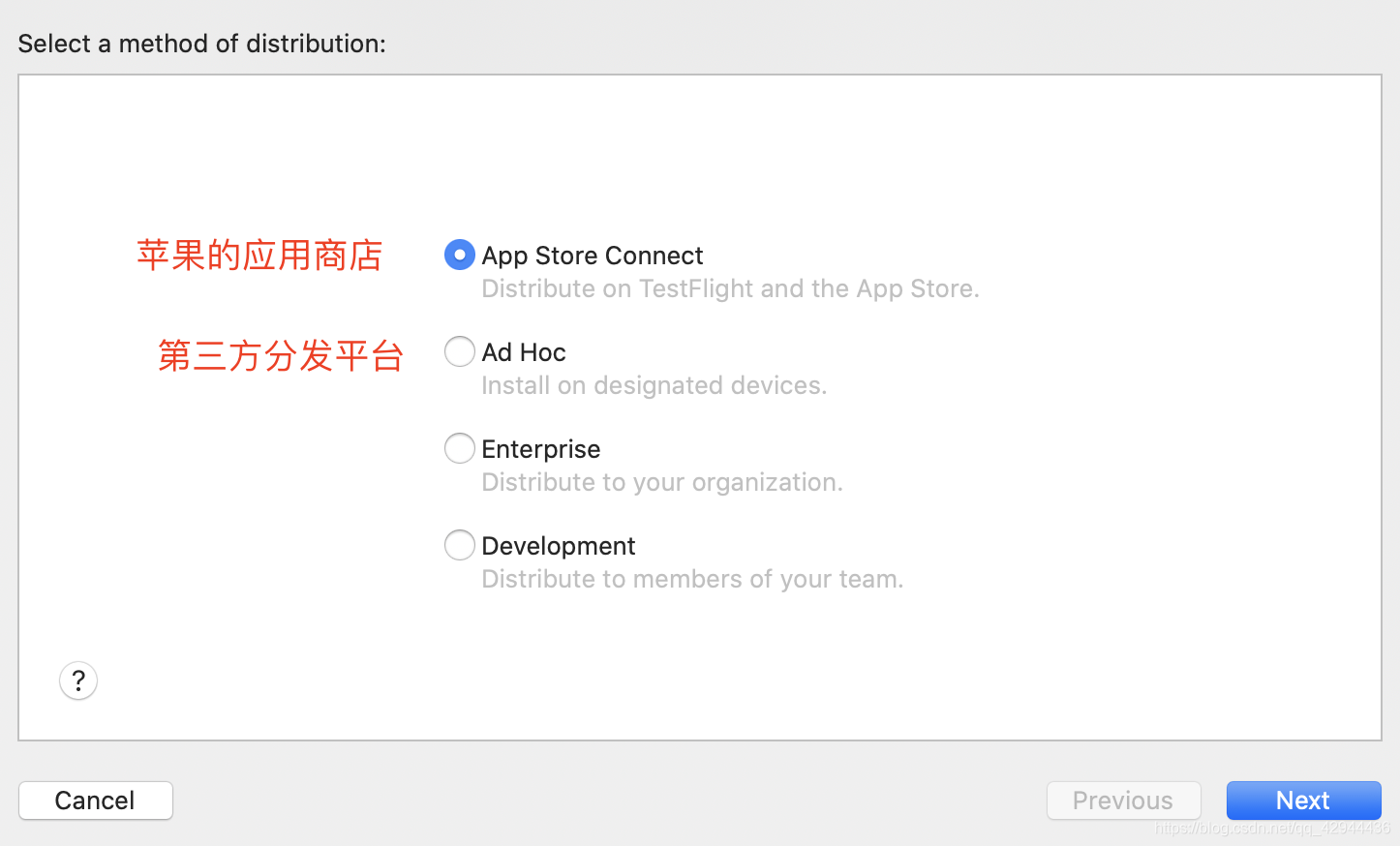Screen dimensions: 1400x846
Task: Select the Enterprise radio button
Action: pyautogui.click(x=460, y=448)
